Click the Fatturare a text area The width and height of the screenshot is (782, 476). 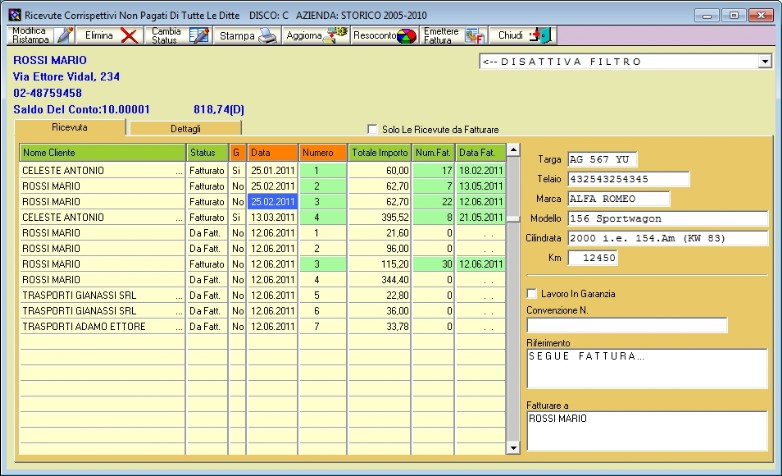click(647, 431)
